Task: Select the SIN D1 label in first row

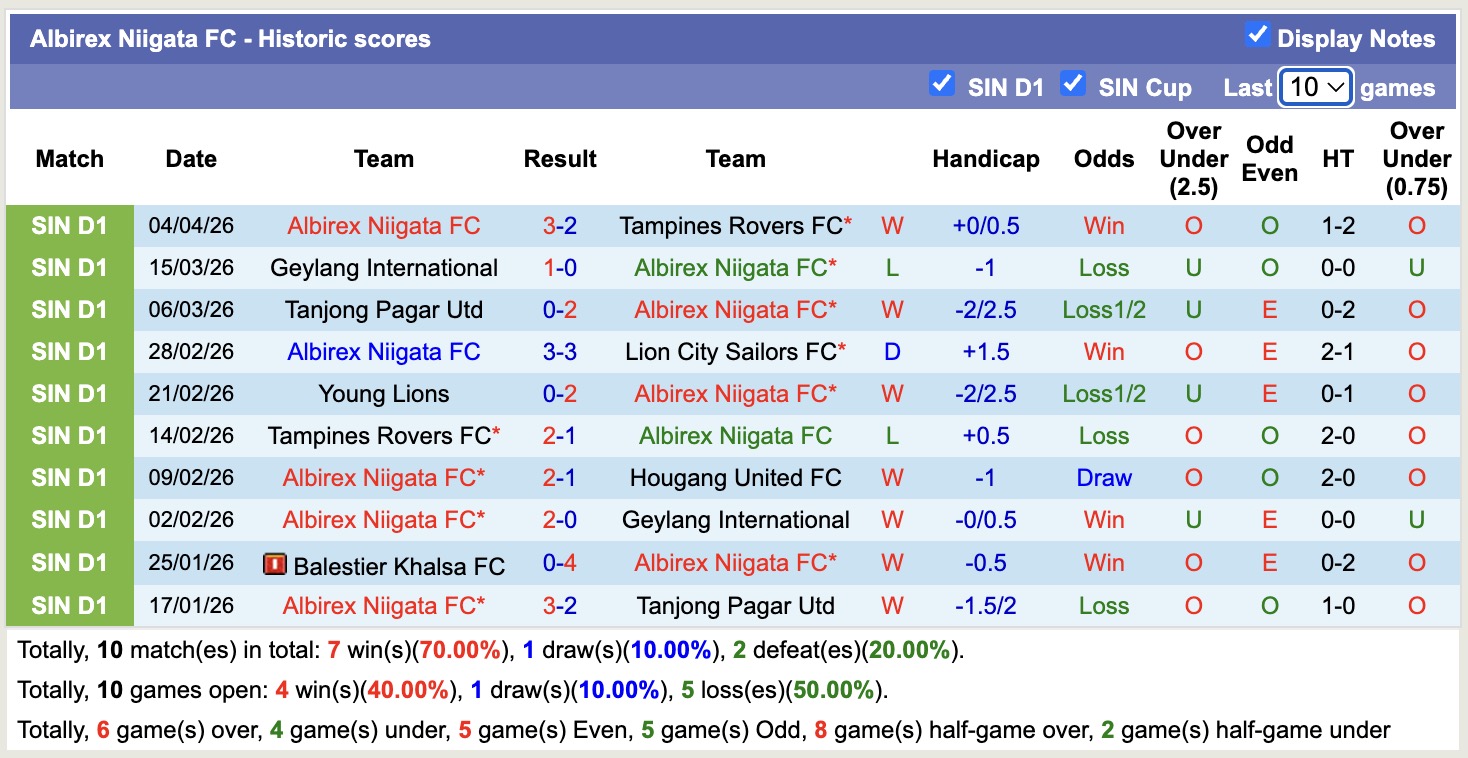Action: click(69, 226)
